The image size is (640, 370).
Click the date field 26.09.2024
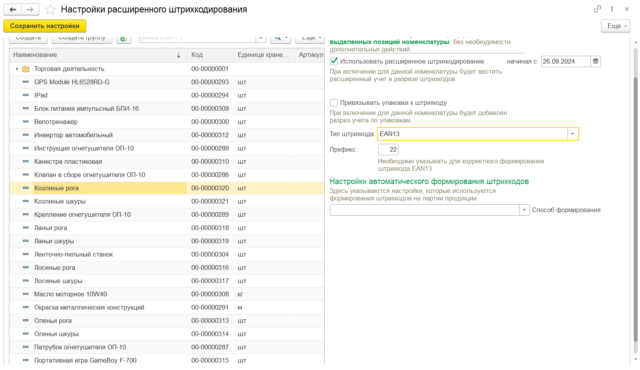click(x=566, y=61)
